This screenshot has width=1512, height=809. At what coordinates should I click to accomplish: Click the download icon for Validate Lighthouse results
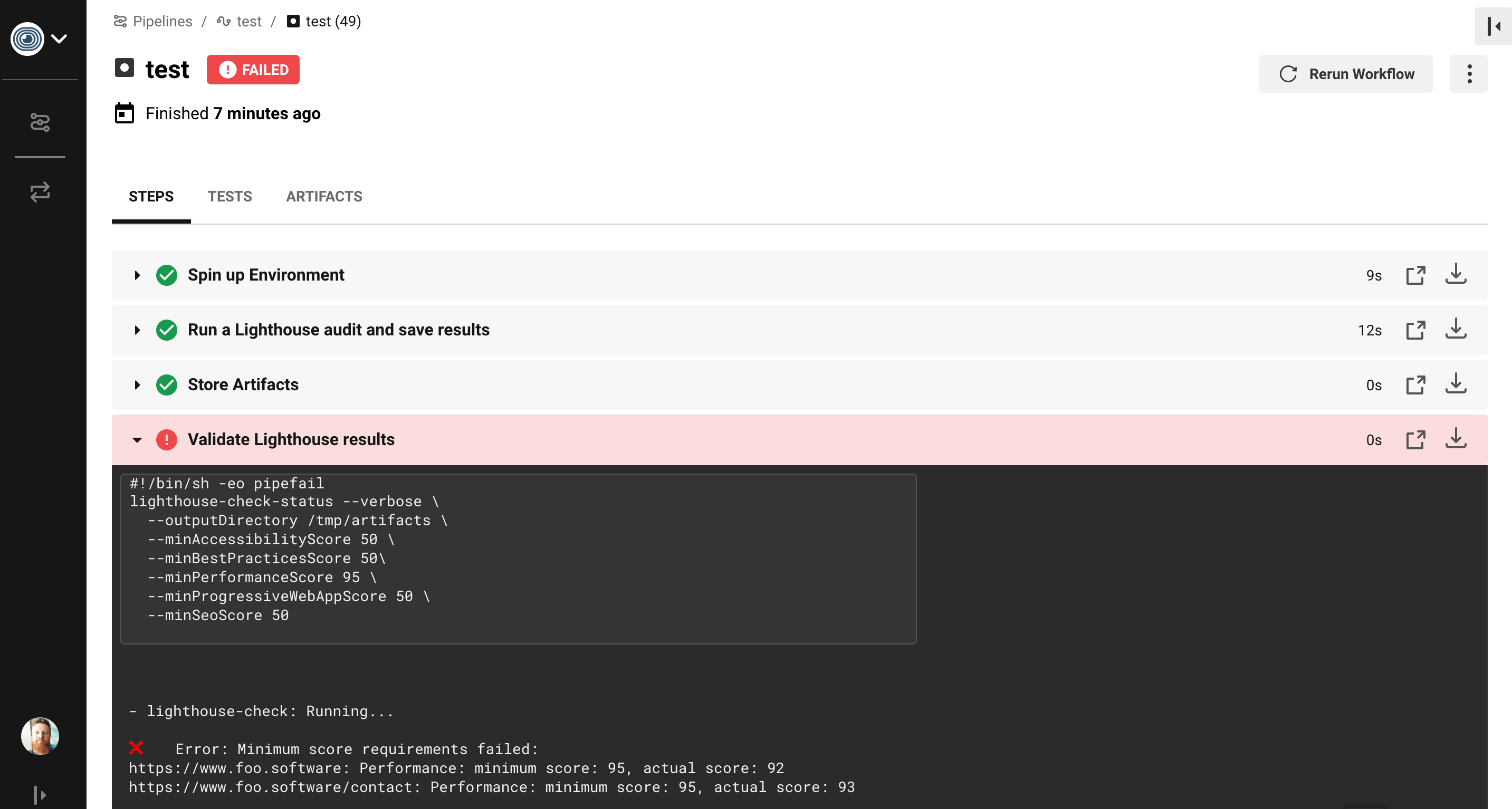click(1456, 438)
